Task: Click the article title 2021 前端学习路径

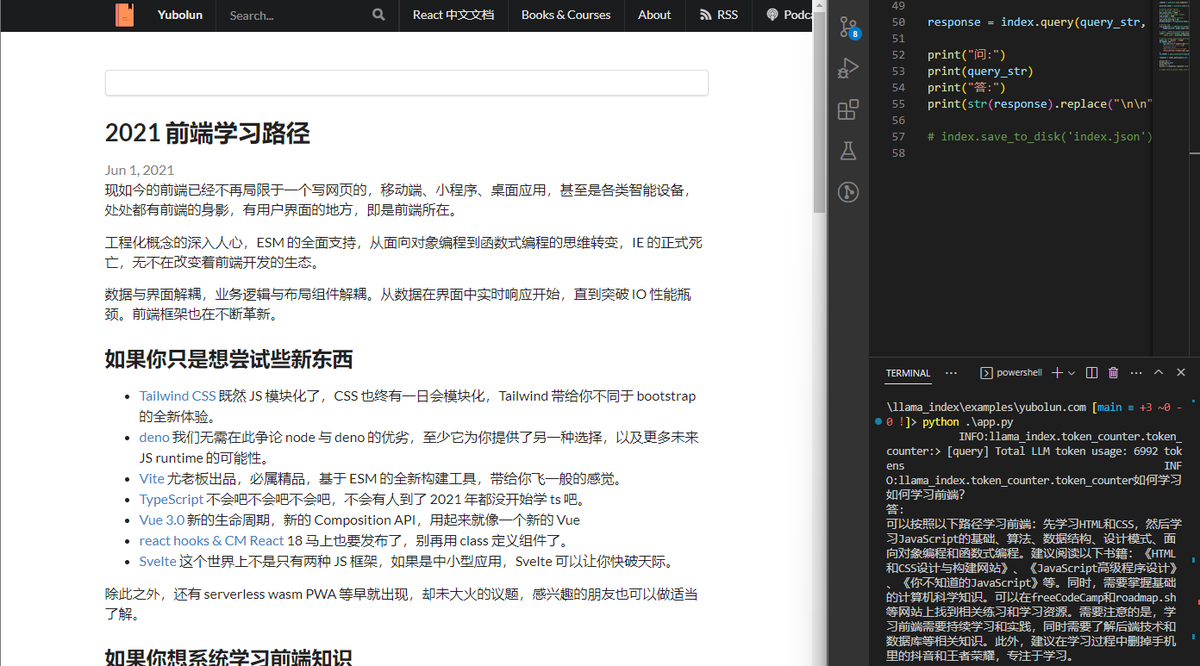Action: click(207, 133)
